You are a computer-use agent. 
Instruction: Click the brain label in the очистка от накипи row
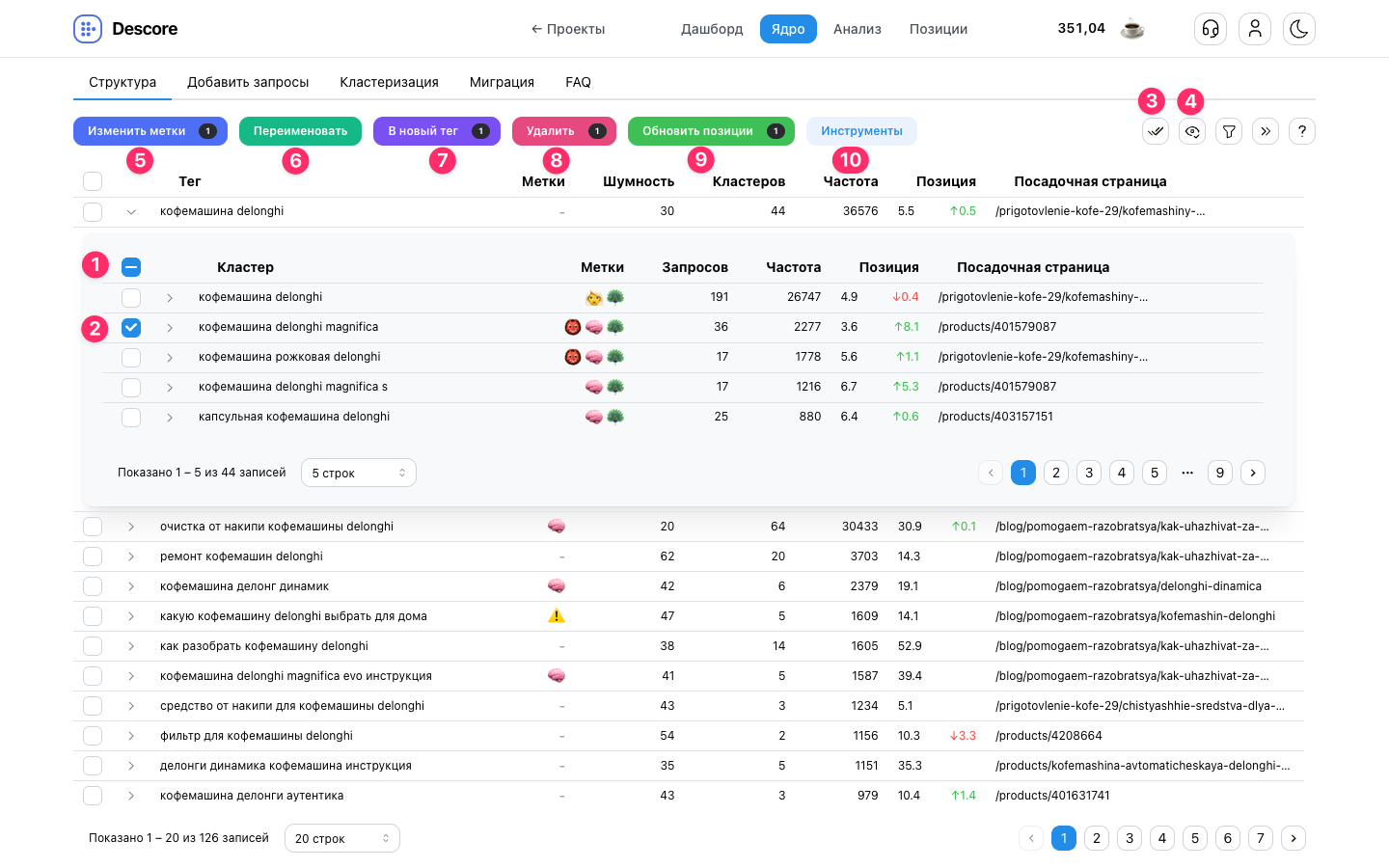557,527
